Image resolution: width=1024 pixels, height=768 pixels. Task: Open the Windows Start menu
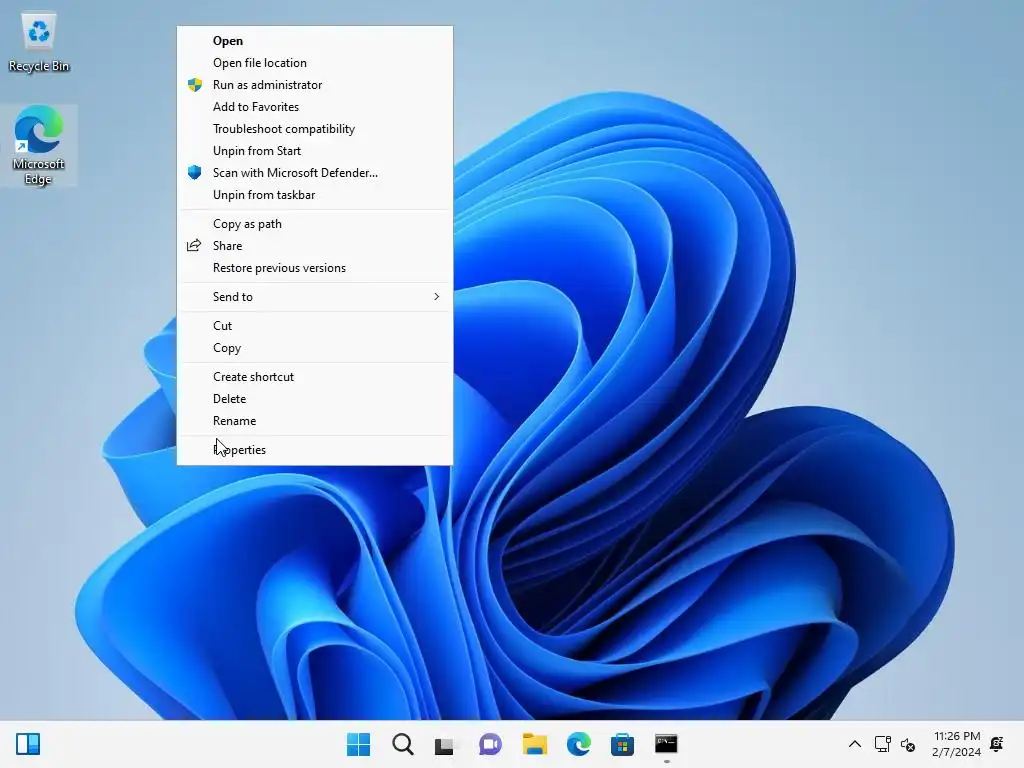(359, 744)
